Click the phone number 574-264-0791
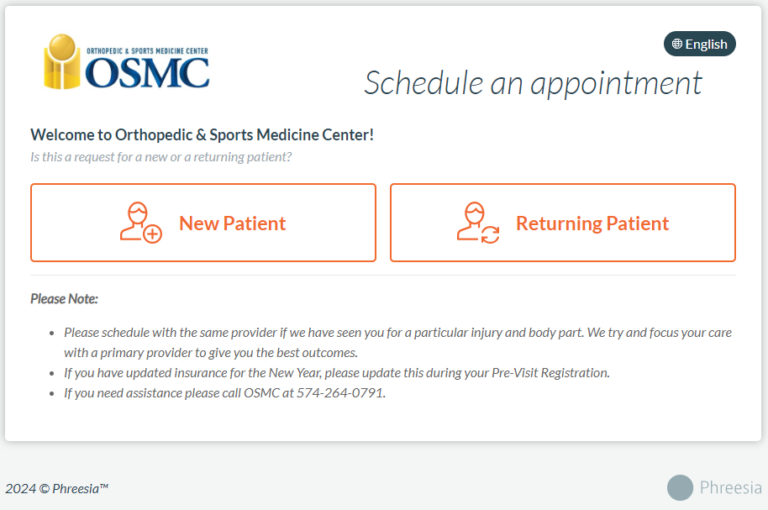 tap(340, 393)
